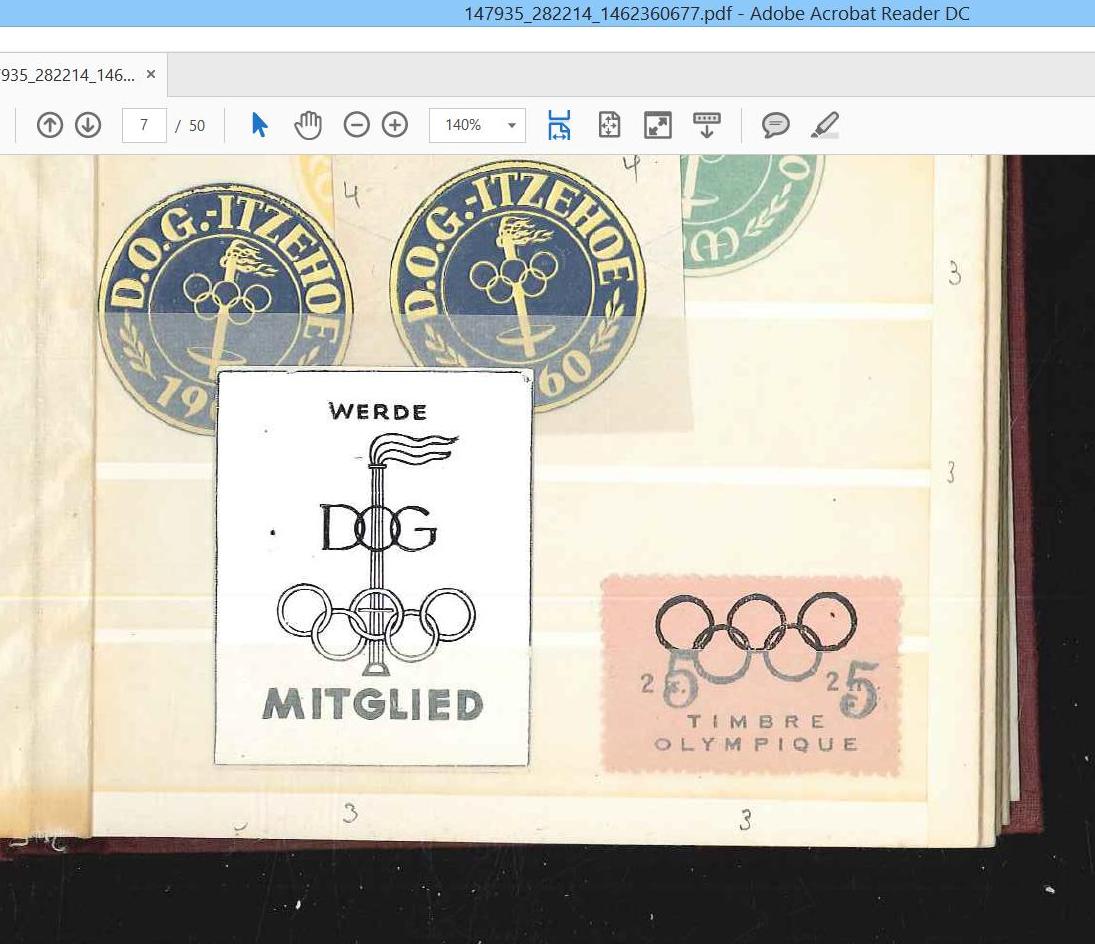The width and height of the screenshot is (1095, 944).
Task: Click the pink Timbre Olympique stamp
Action: click(751, 675)
